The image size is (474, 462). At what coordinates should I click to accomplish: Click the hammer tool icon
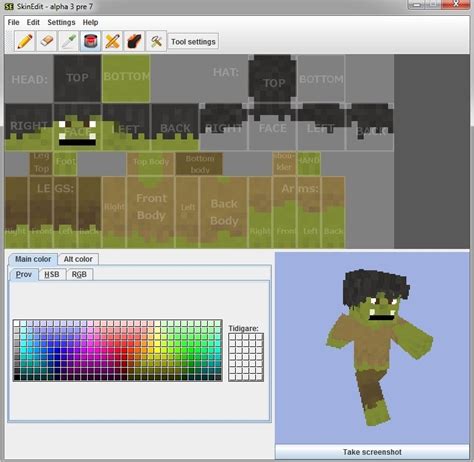tap(156, 41)
